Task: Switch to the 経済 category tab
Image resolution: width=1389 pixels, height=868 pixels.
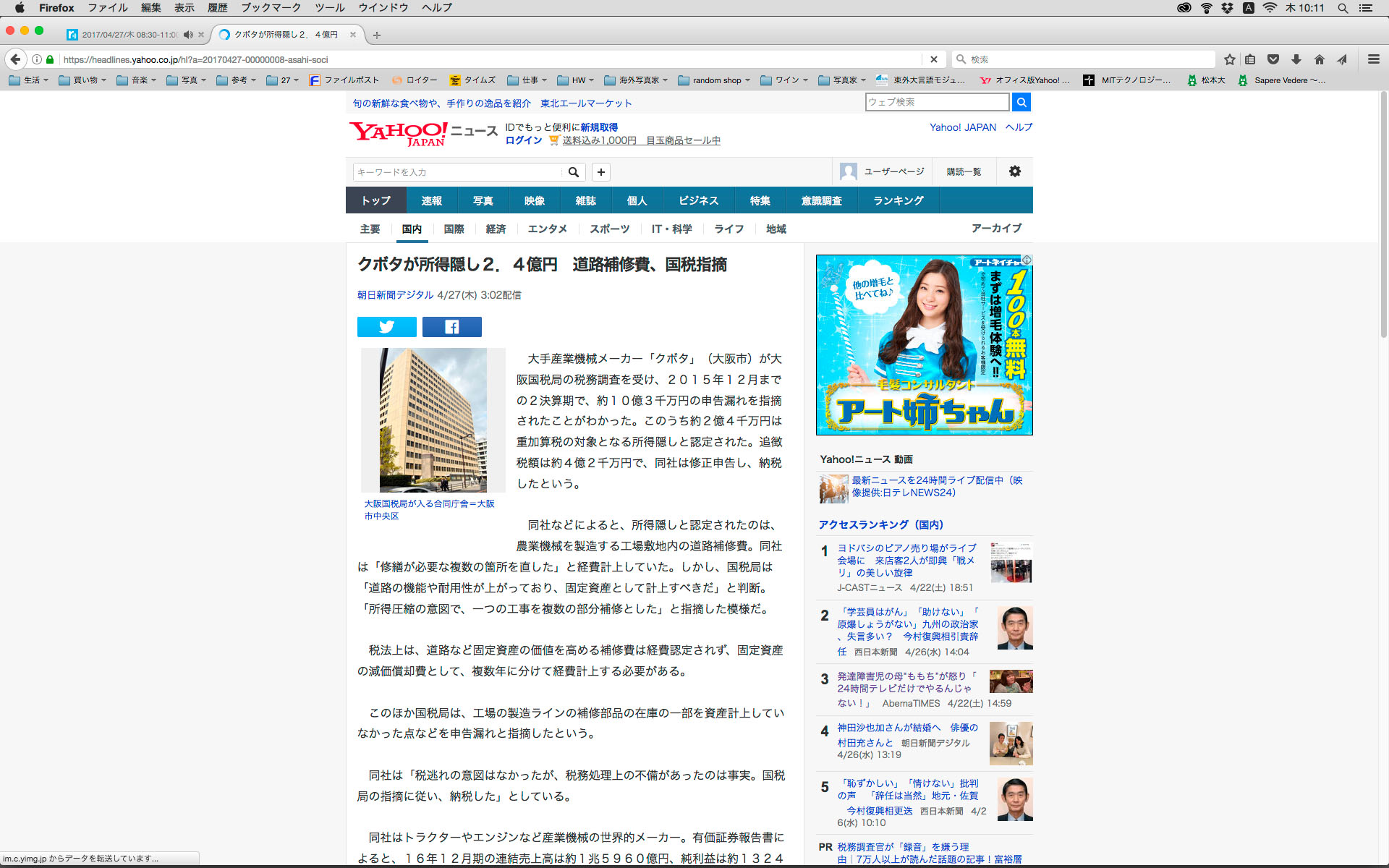Action: pyautogui.click(x=496, y=229)
